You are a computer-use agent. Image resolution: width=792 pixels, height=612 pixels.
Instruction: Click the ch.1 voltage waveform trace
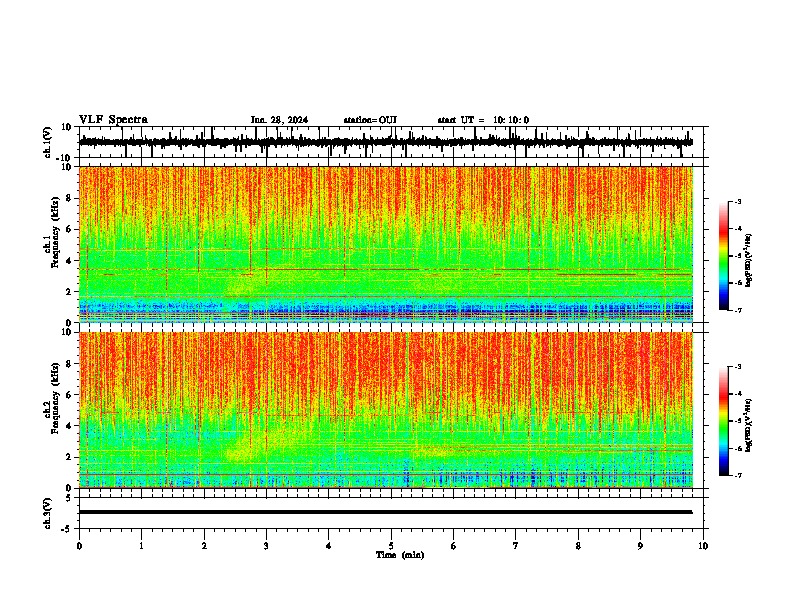[x=386, y=142]
